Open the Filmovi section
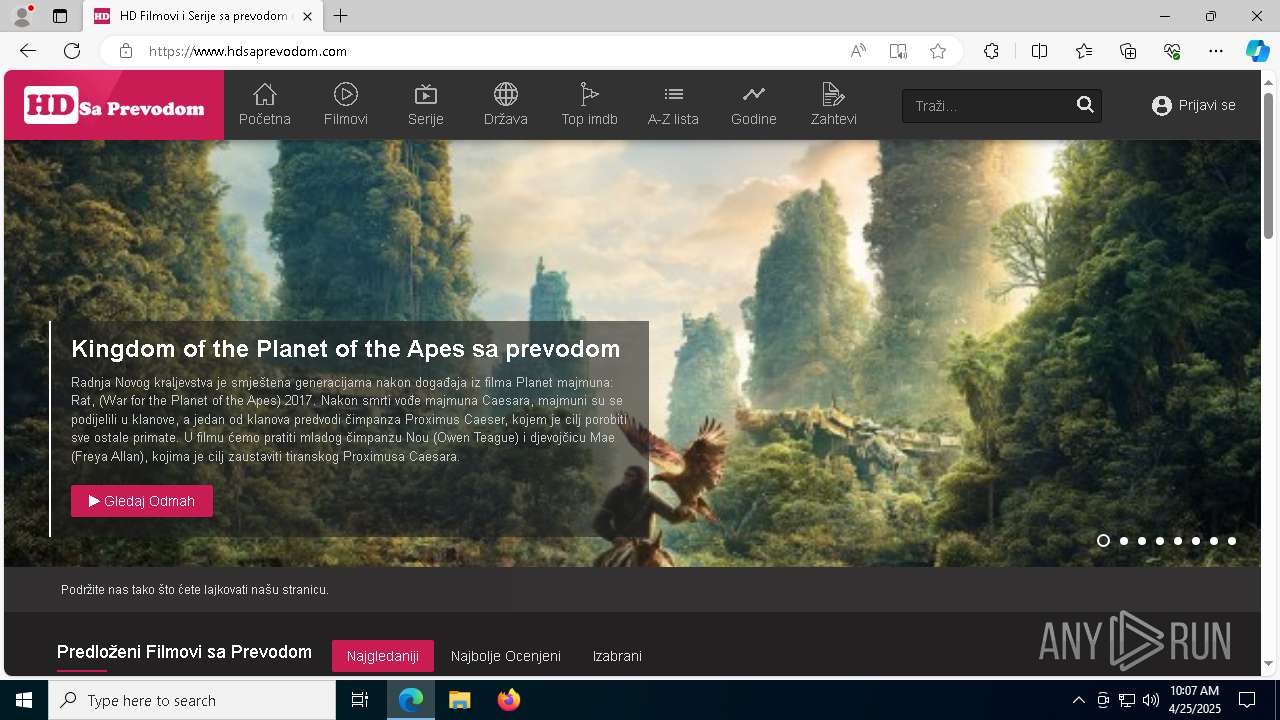Viewport: 1280px width, 720px height. click(x=346, y=105)
